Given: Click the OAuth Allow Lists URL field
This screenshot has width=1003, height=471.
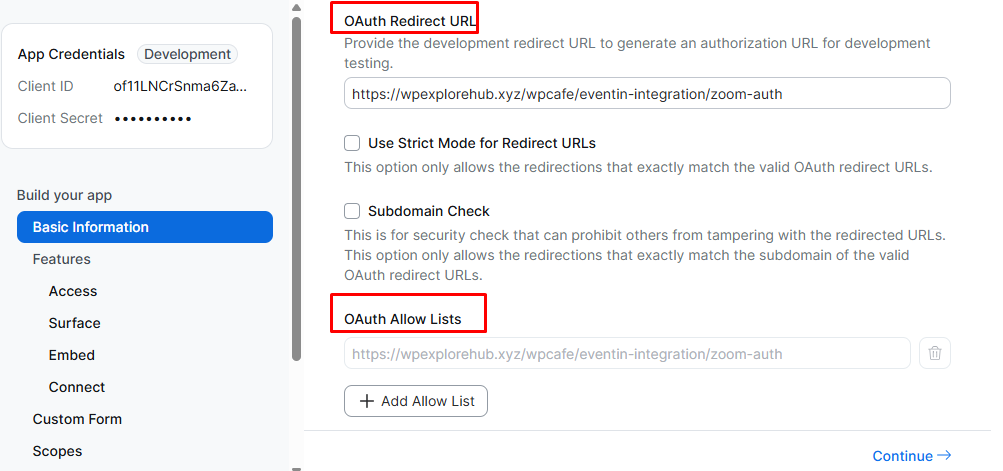Looking at the screenshot, I should point(627,354).
